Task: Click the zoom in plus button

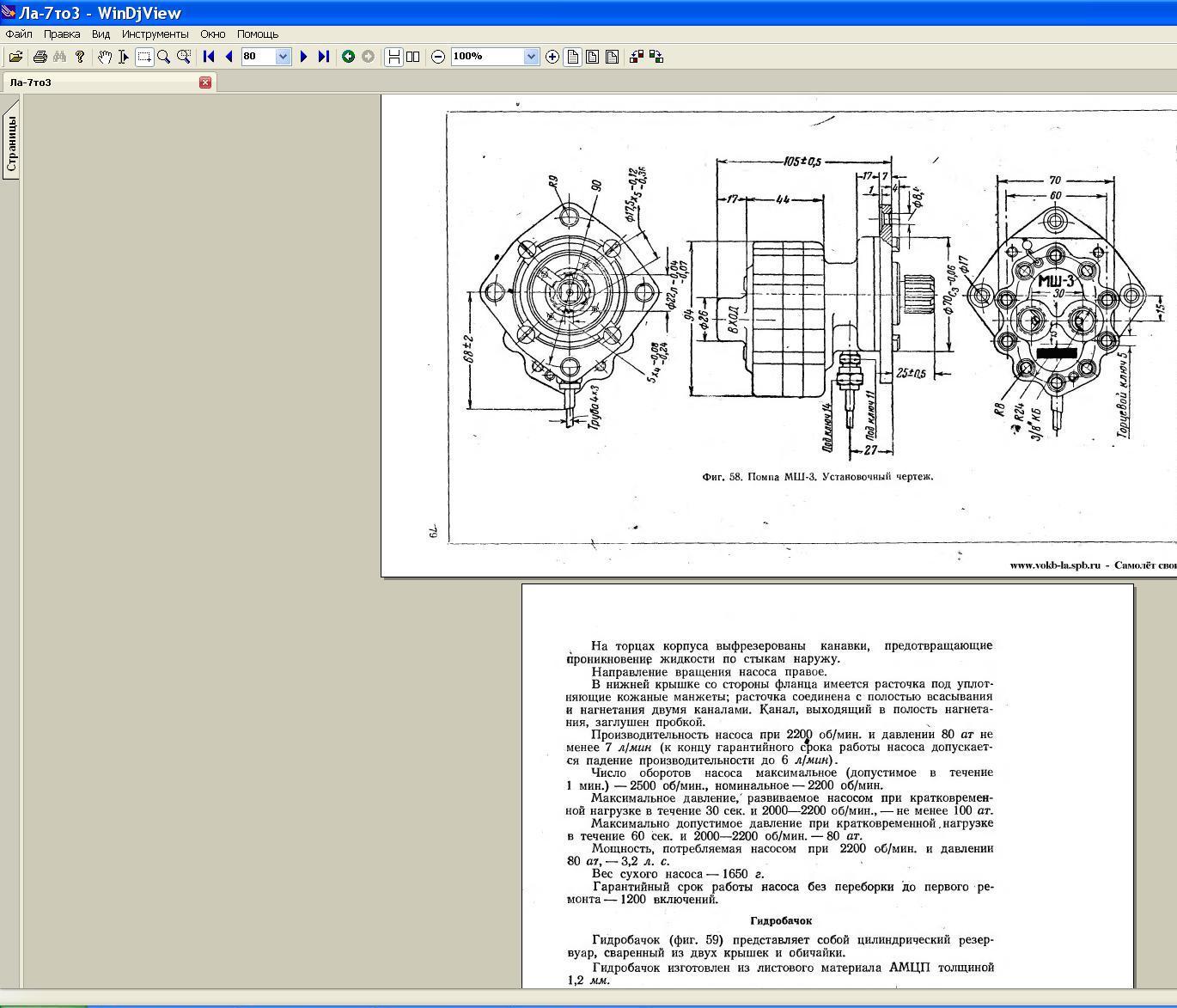Action: pyautogui.click(x=552, y=57)
